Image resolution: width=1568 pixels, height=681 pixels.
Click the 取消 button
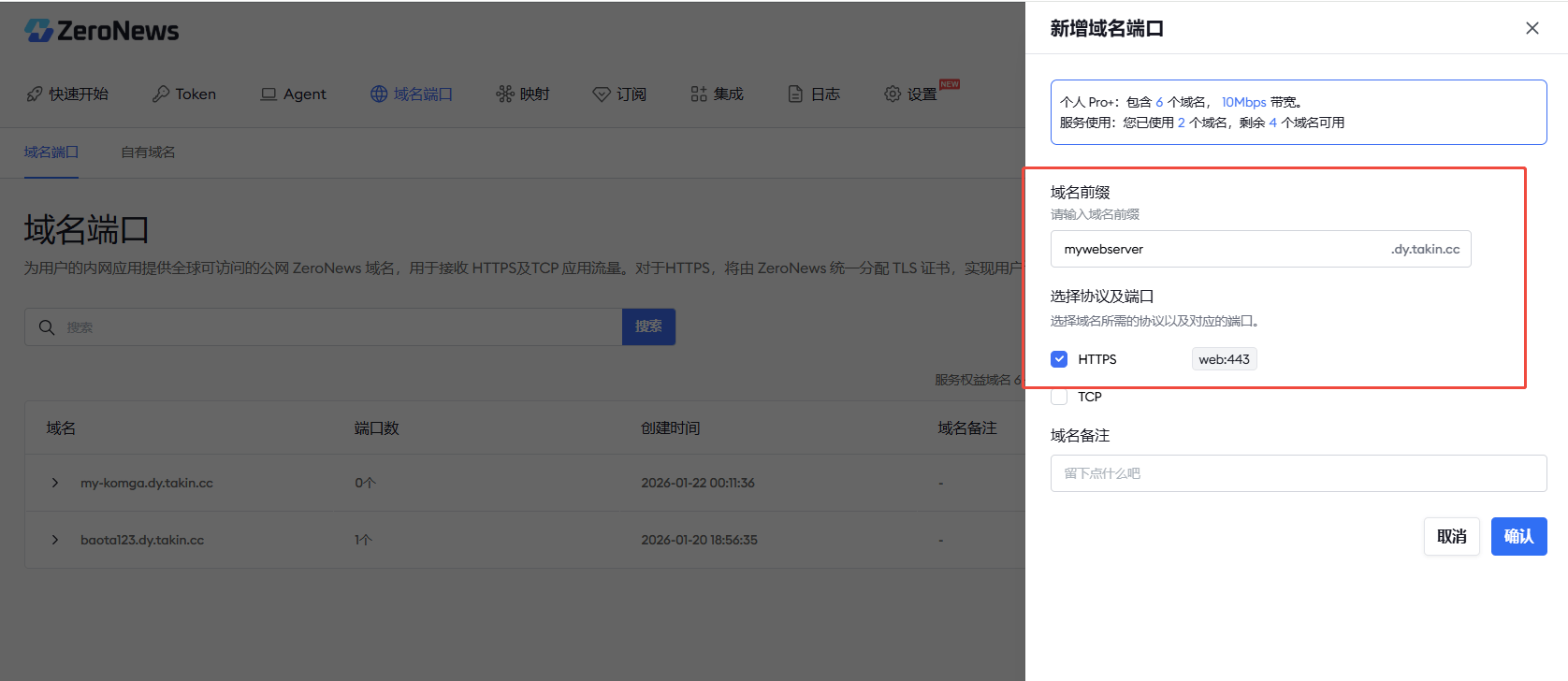click(x=1451, y=536)
